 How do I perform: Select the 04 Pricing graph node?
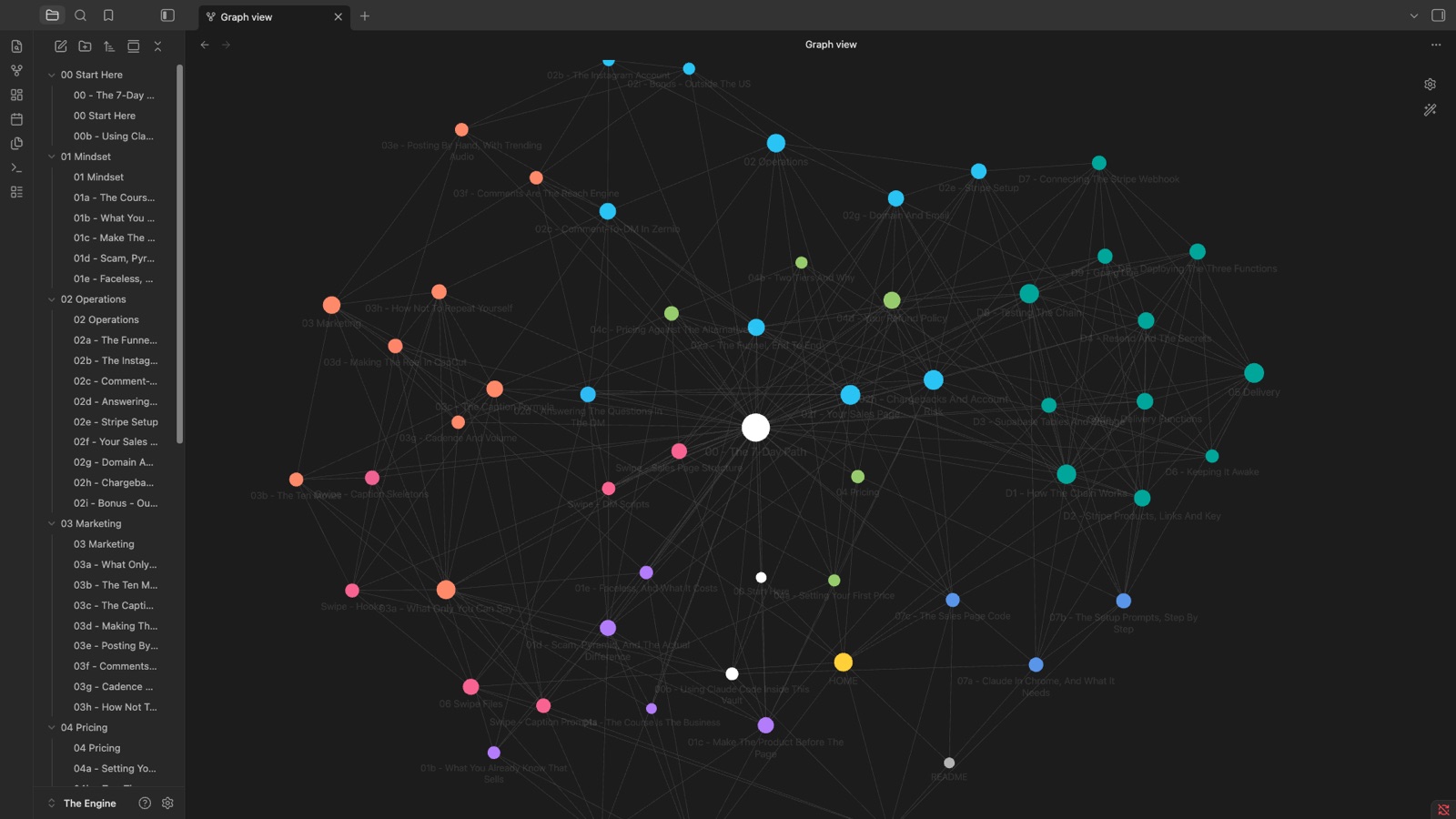click(x=857, y=476)
